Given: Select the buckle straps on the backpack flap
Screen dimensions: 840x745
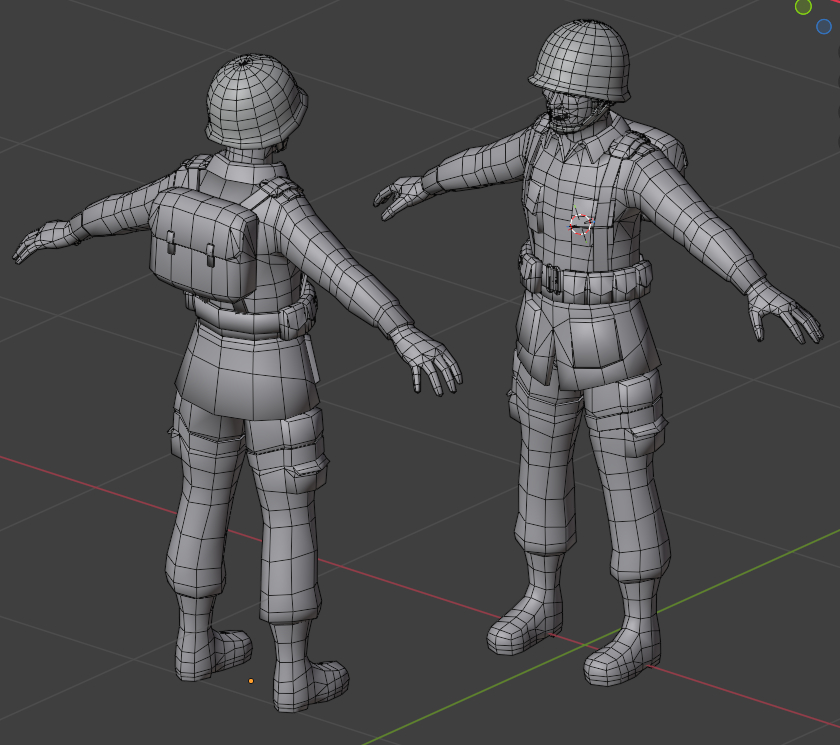Looking at the screenshot, I should click(191, 245).
